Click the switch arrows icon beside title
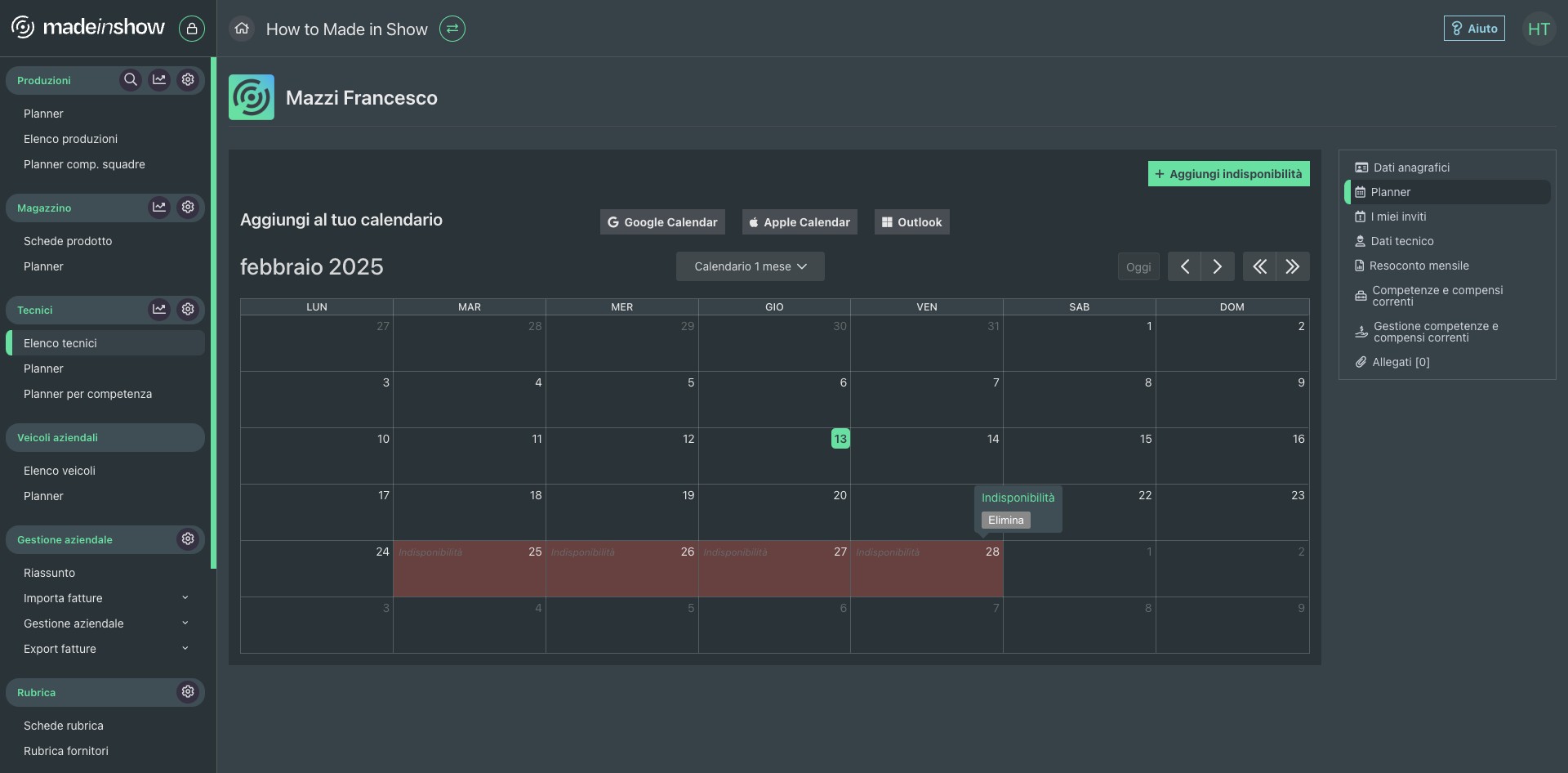 [x=452, y=29]
